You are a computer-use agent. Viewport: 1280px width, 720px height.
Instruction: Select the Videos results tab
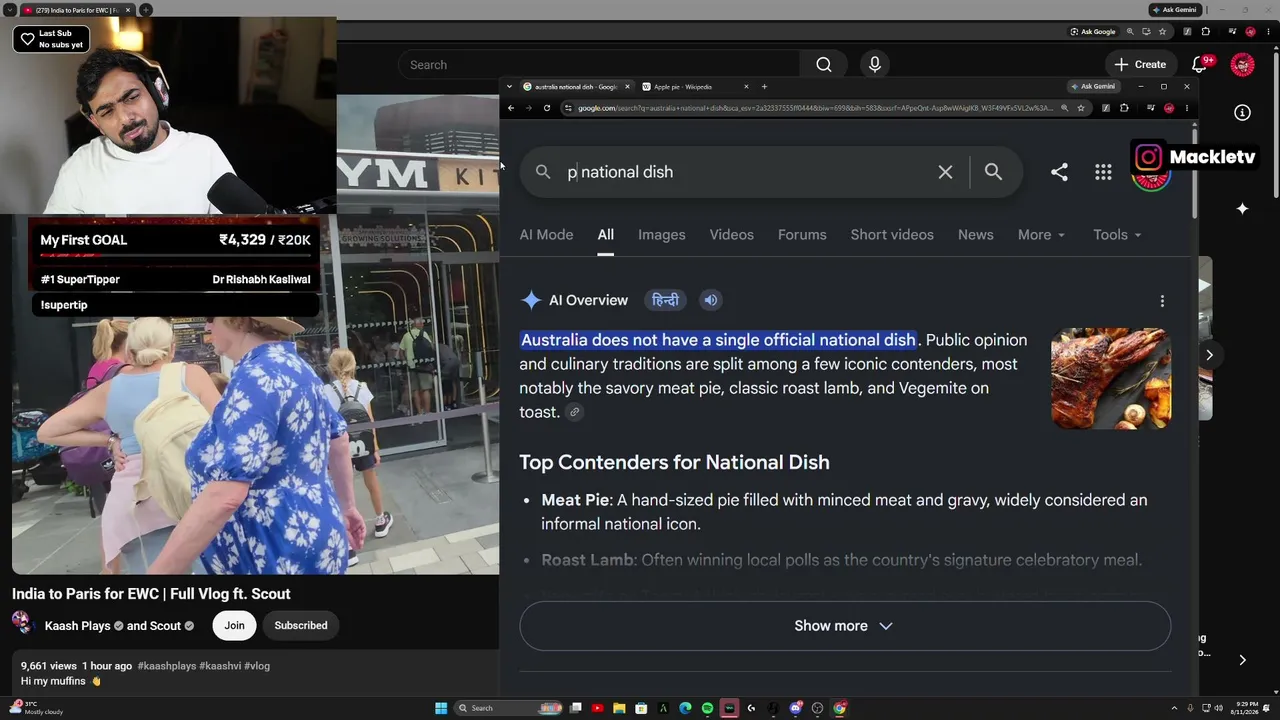pyautogui.click(x=732, y=235)
